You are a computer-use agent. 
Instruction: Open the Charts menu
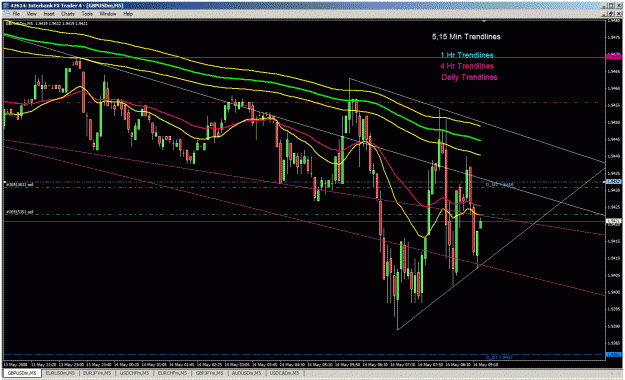click(x=68, y=14)
